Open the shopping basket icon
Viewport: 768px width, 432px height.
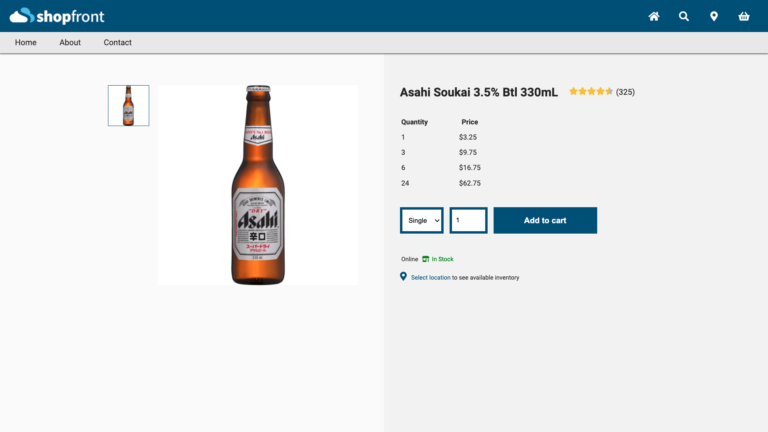[744, 16]
